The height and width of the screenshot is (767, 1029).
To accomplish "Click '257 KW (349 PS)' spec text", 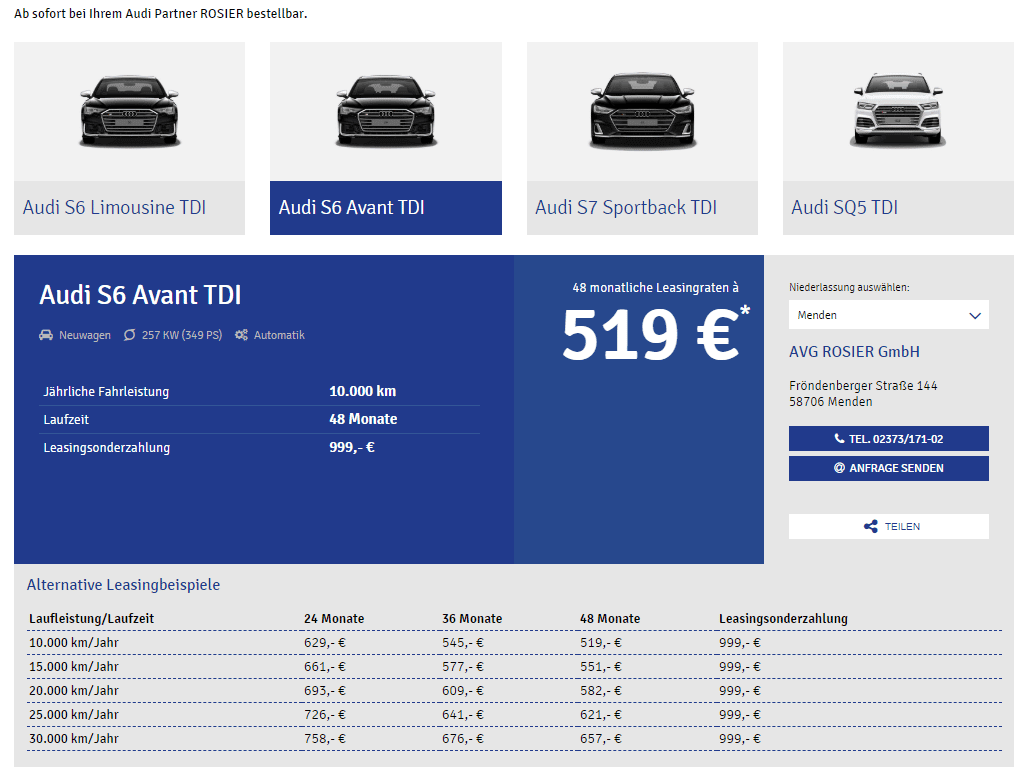I will tap(182, 335).
